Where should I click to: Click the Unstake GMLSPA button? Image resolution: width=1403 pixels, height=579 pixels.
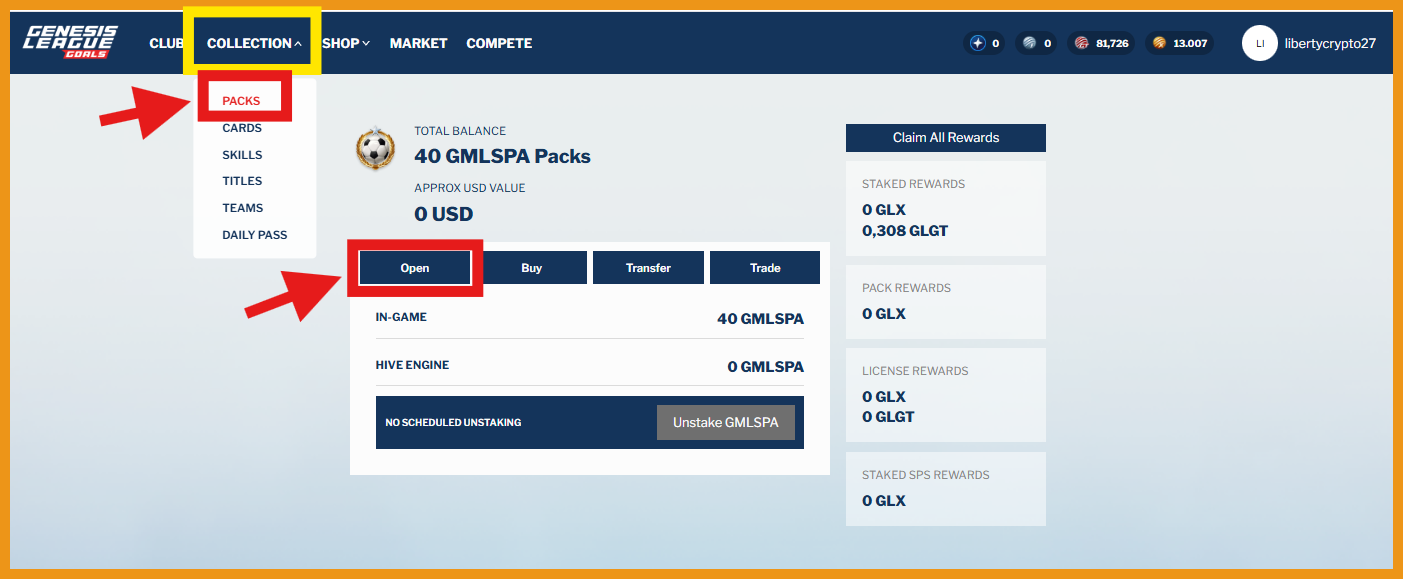725,422
